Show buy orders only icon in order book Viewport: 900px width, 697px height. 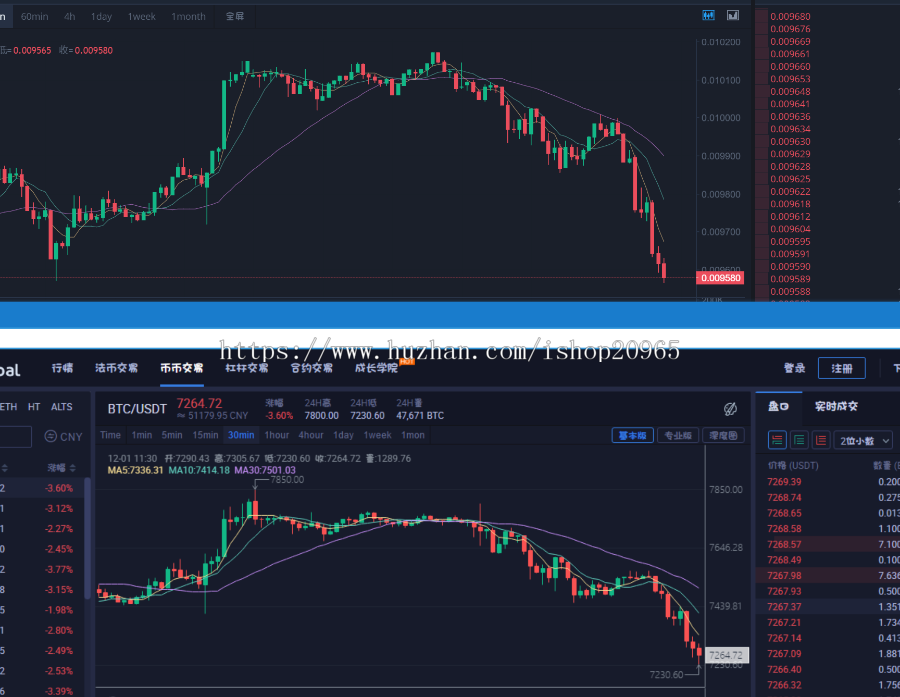point(799,440)
